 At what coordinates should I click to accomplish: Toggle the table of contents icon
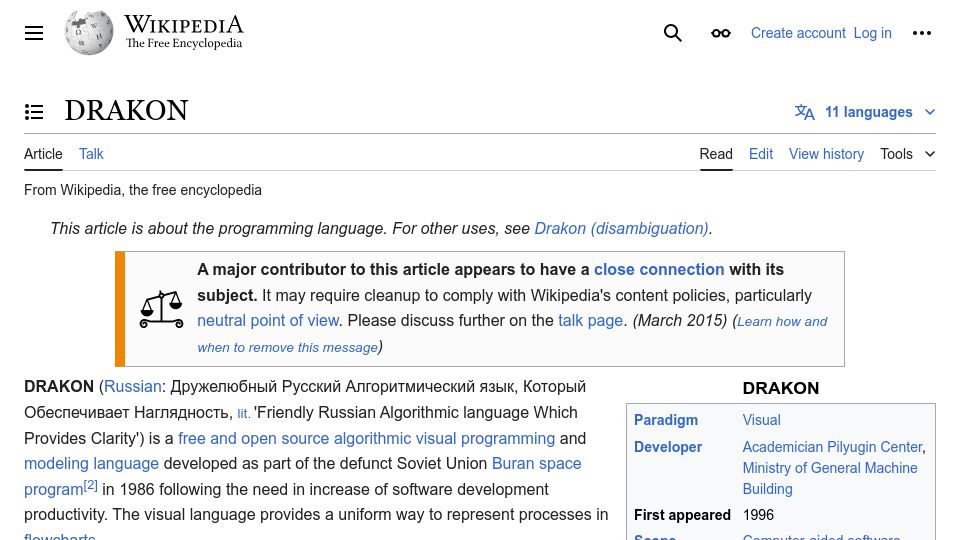(34, 112)
